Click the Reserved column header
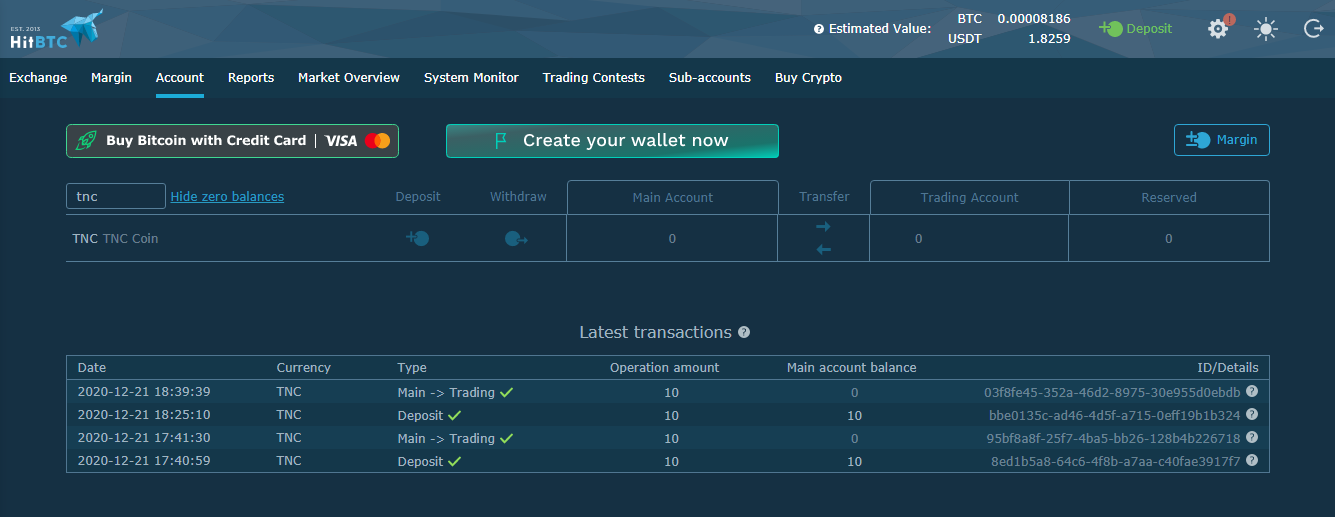 coord(1169,198)
